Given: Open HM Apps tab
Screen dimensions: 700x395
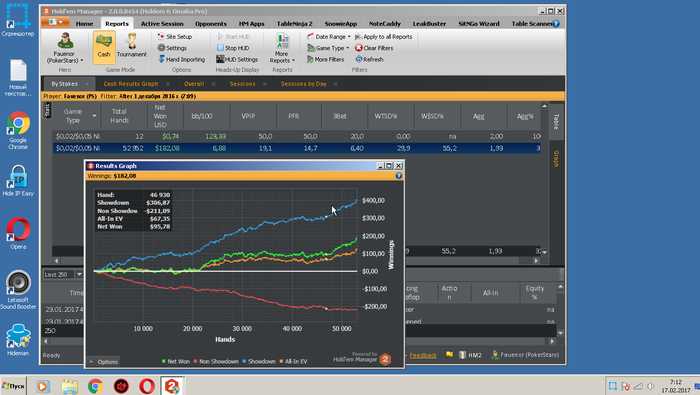Looking at the screenshot, I should click(x=251, y=24).
